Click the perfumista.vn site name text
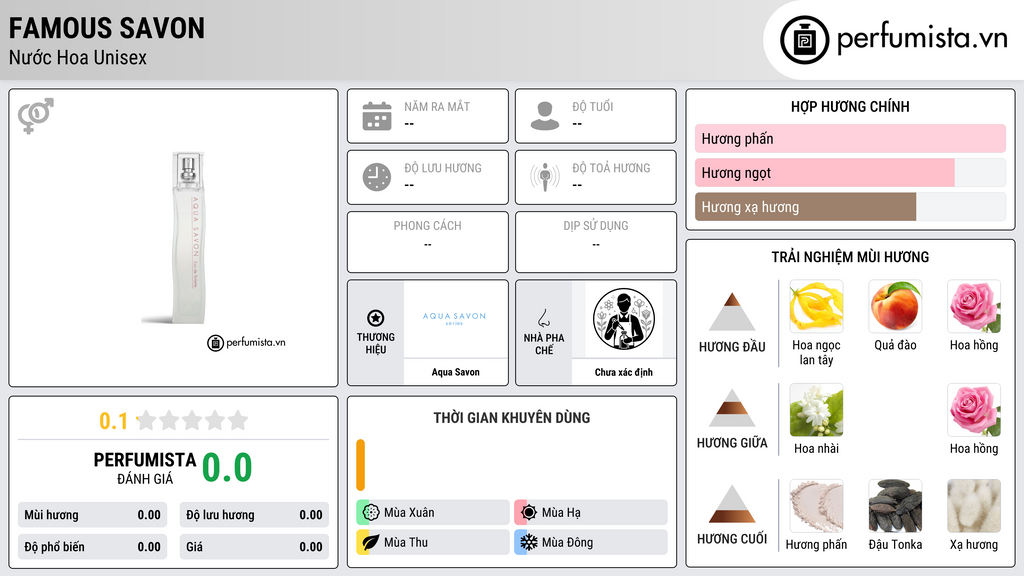1024x576 pixels. pyautogui.click(x=922, y=39)
